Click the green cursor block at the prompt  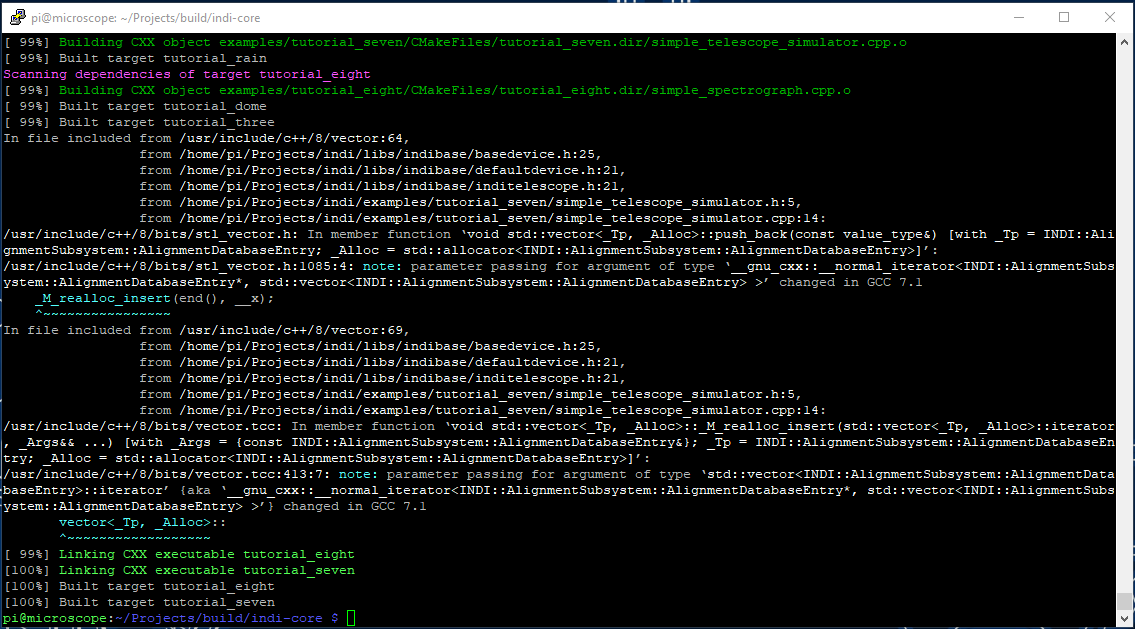click(x=351, y=618)
